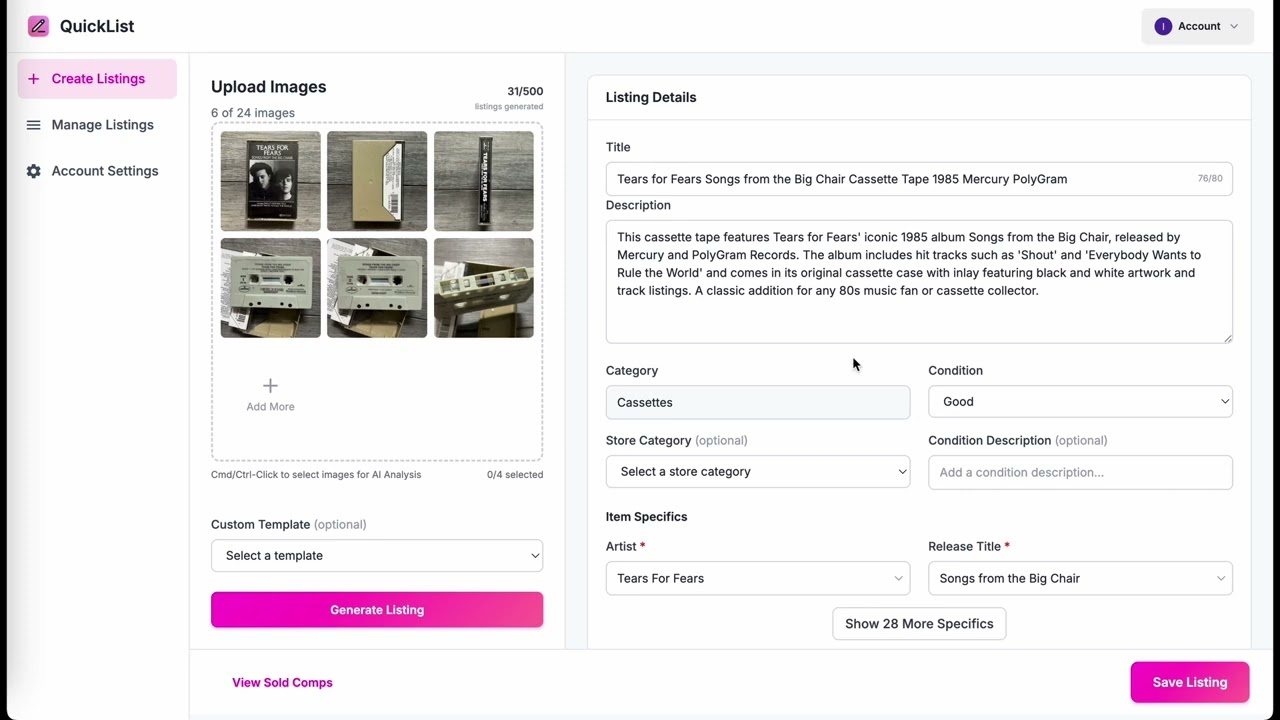Screen dimensions: 1280x720
Task: Click the list icon beside Manage Listings
Action: [x=33, y=125]
